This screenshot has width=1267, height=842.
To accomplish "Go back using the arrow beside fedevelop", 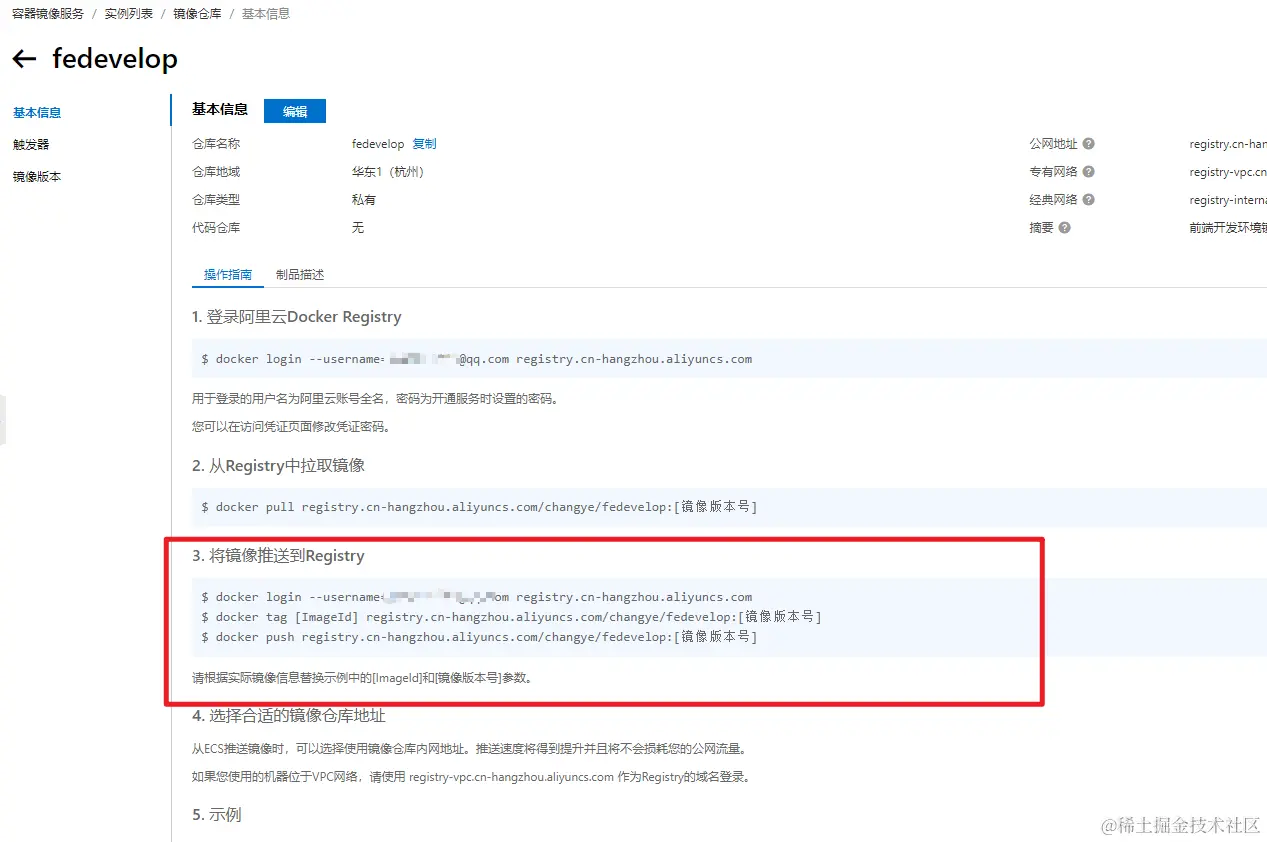I will 24,60.
